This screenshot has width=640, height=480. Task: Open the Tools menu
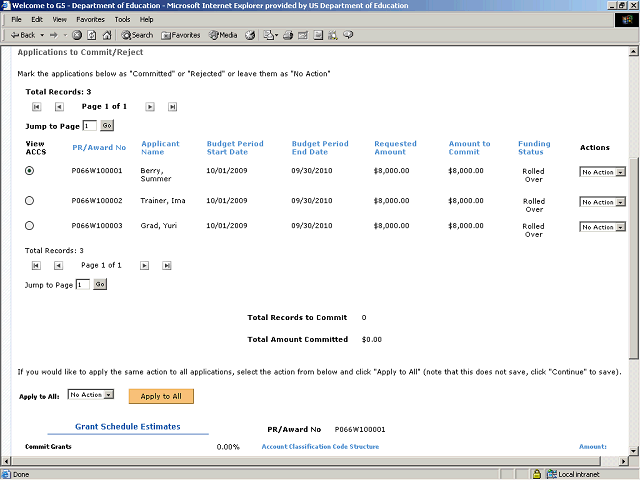pyautogui.click(x=122, y=20)
